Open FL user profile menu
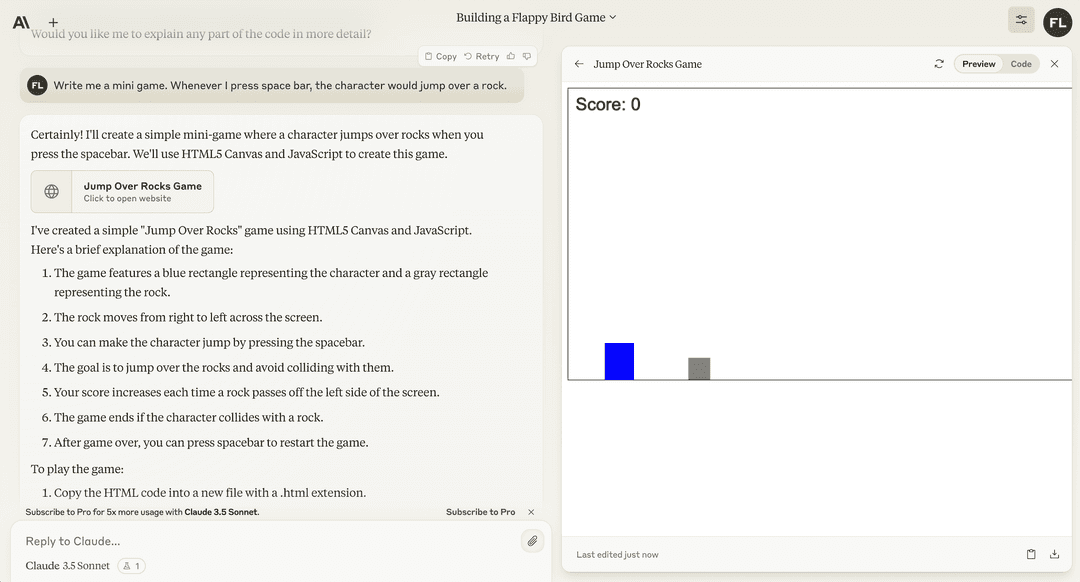 1057,22
